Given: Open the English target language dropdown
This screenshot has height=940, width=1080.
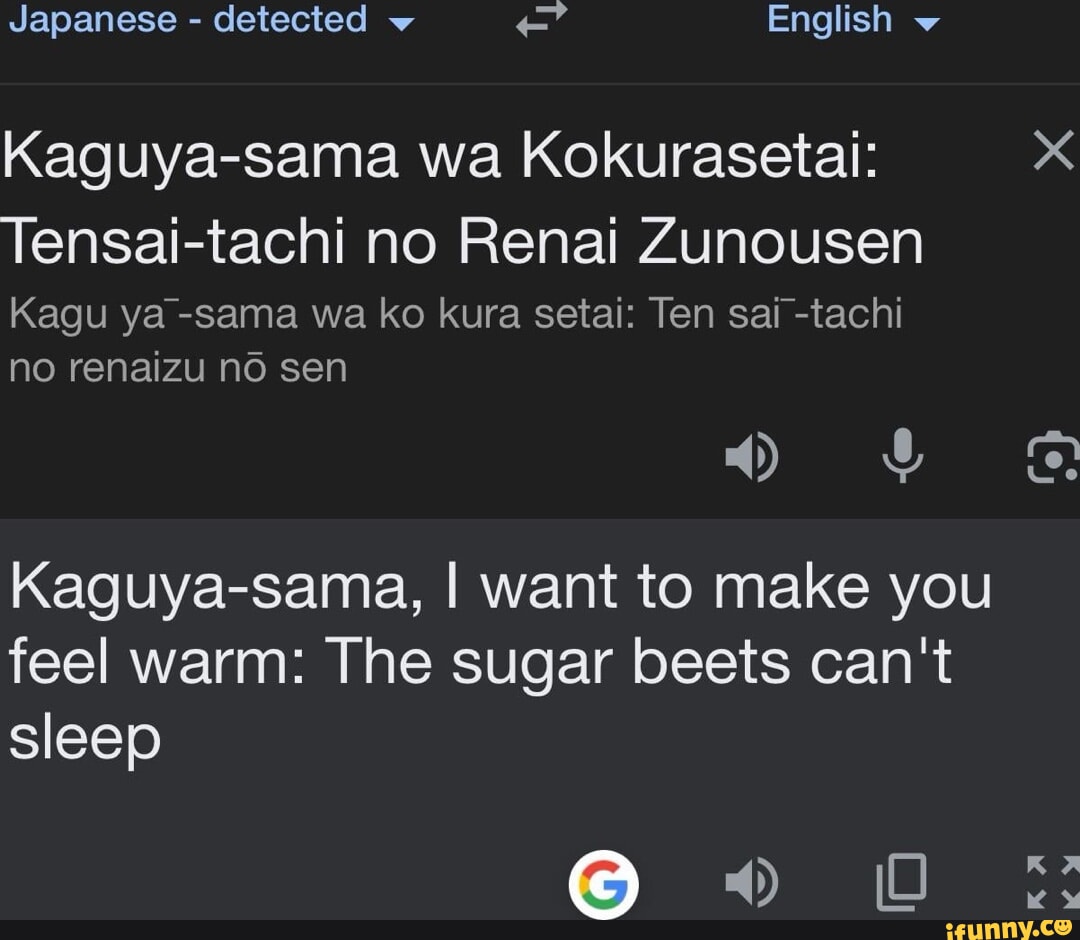Looking at the screenshot, I should (853, 19).
